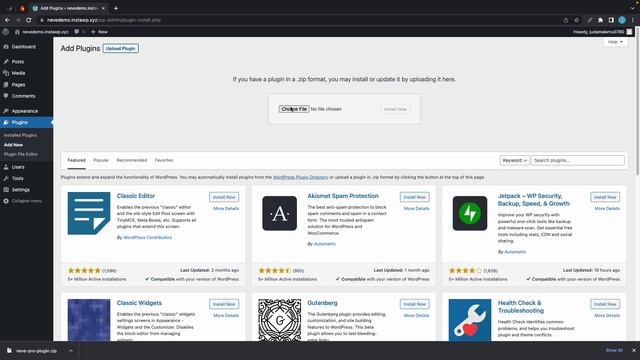This screenshot has width=640, height=360.
Task: Open the Posts menu icon
Action: [x=6, y=62]
